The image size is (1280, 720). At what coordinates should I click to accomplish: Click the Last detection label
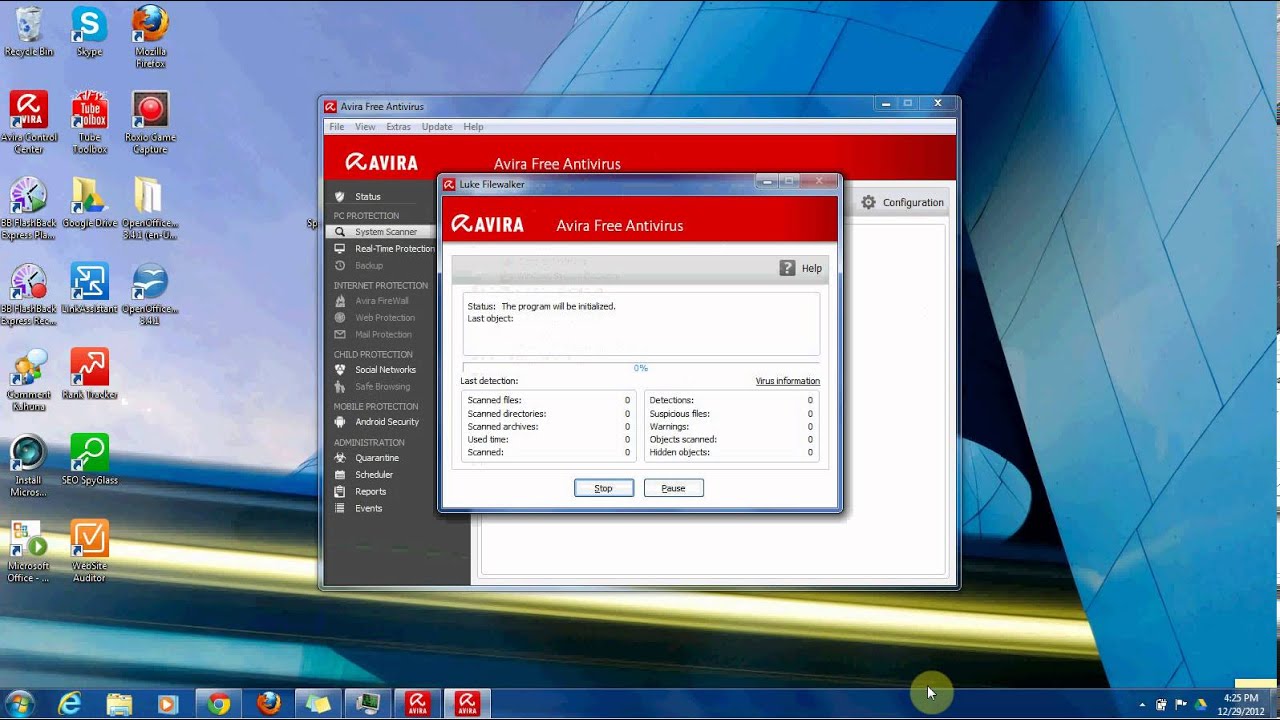489,381
